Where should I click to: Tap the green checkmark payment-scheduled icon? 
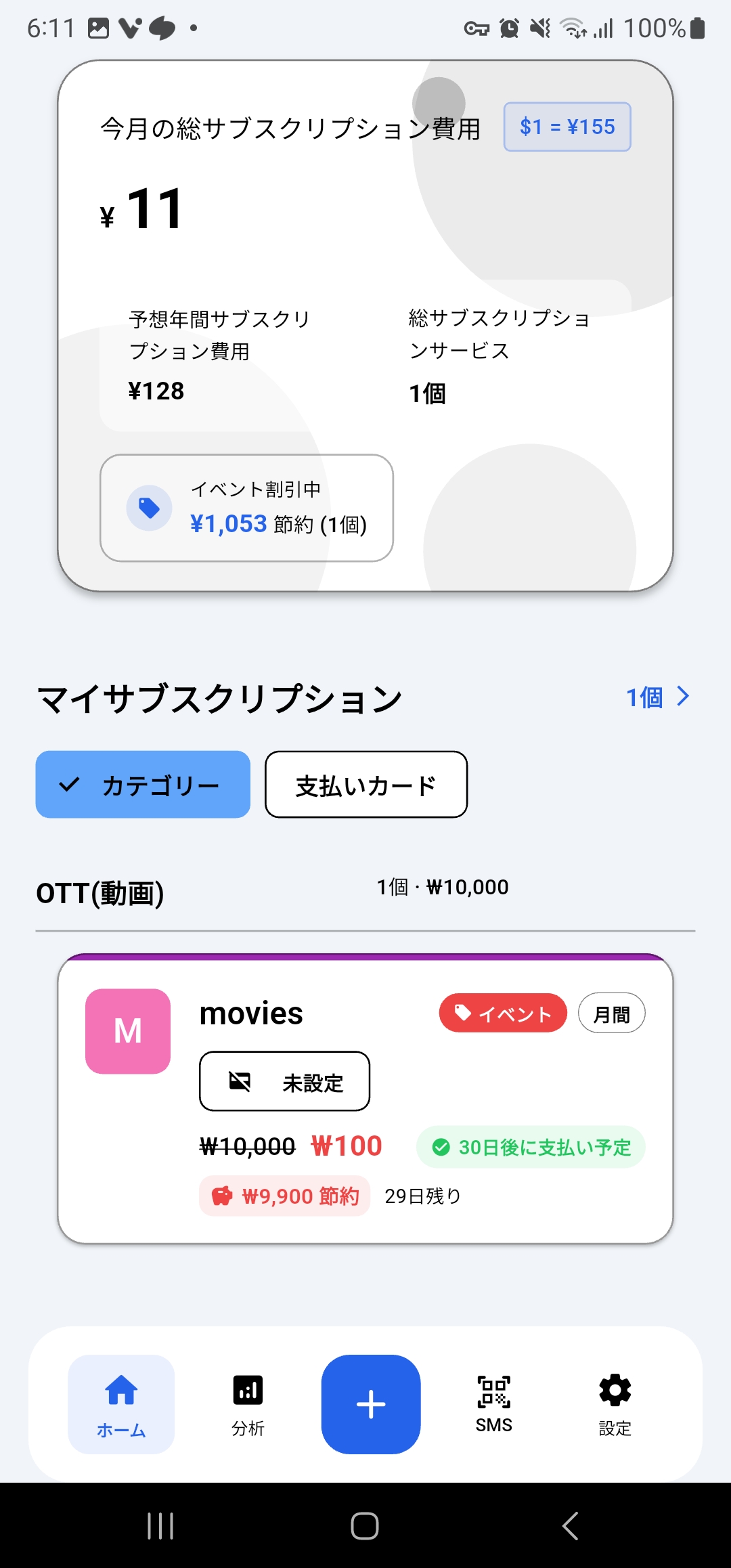pos(441,1147)
